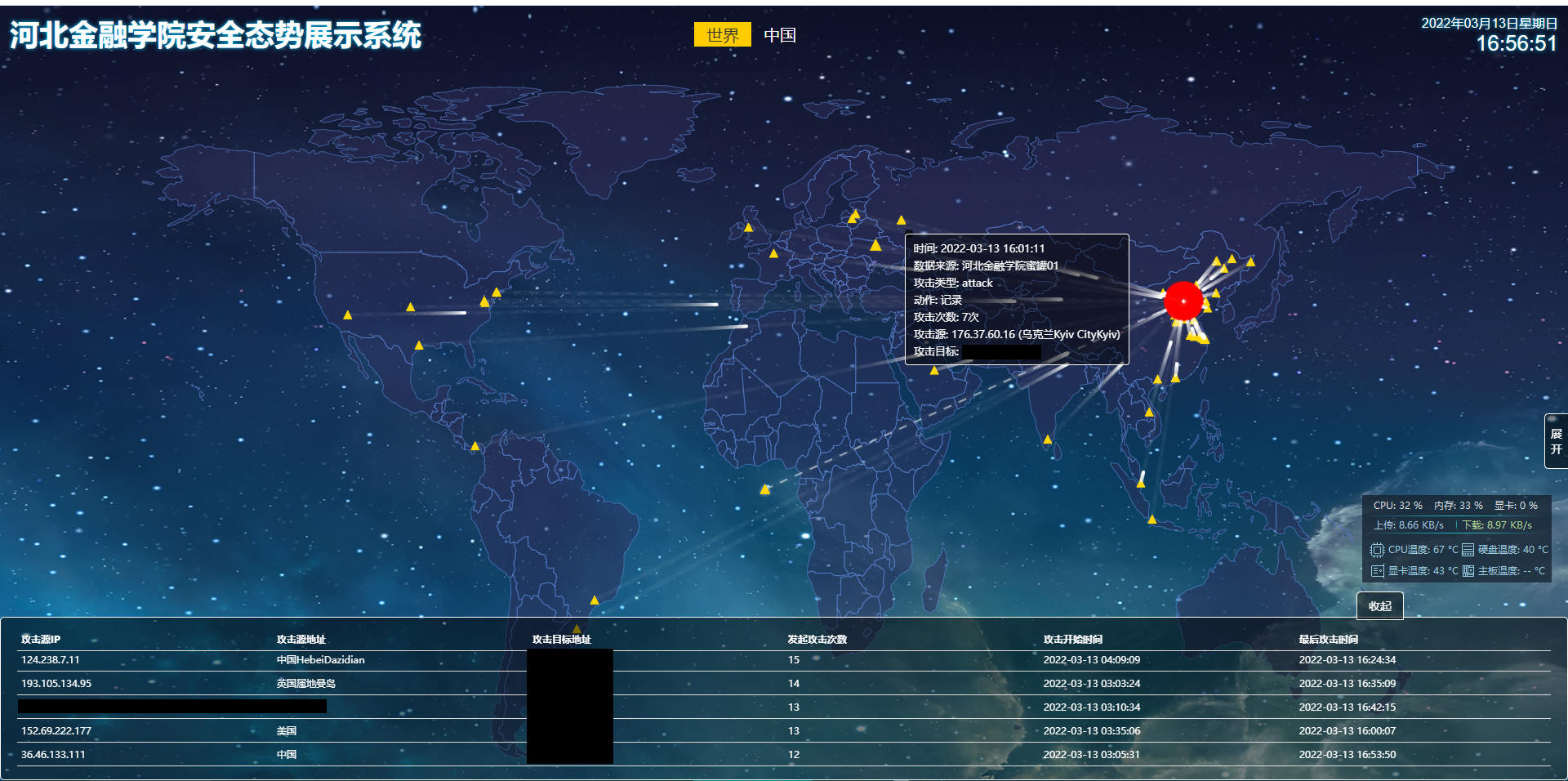
Task: Click the hard disk temperature icon
Action: [1468, 550]
